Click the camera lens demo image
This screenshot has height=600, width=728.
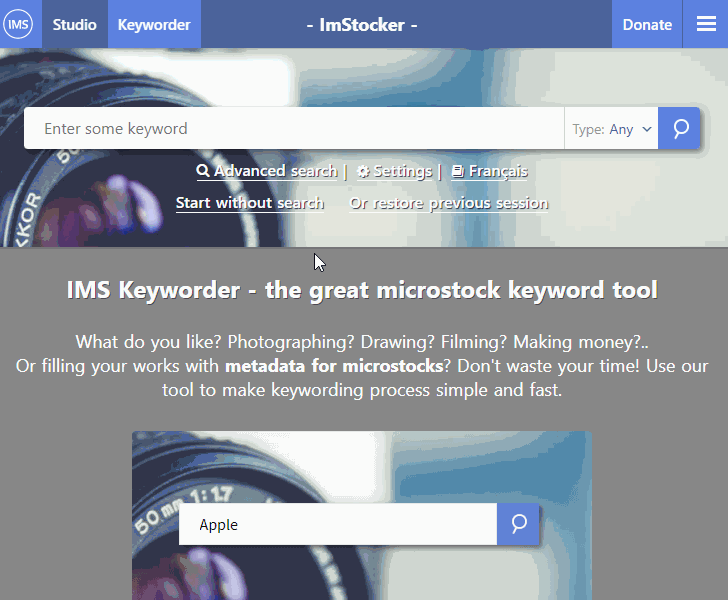(362, 515)
